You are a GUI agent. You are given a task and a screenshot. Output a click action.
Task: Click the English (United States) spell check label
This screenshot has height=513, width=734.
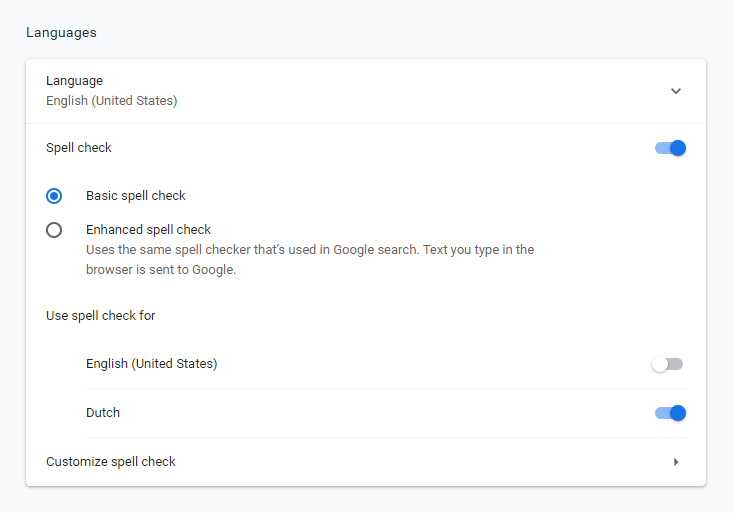(x=152, y=364)
